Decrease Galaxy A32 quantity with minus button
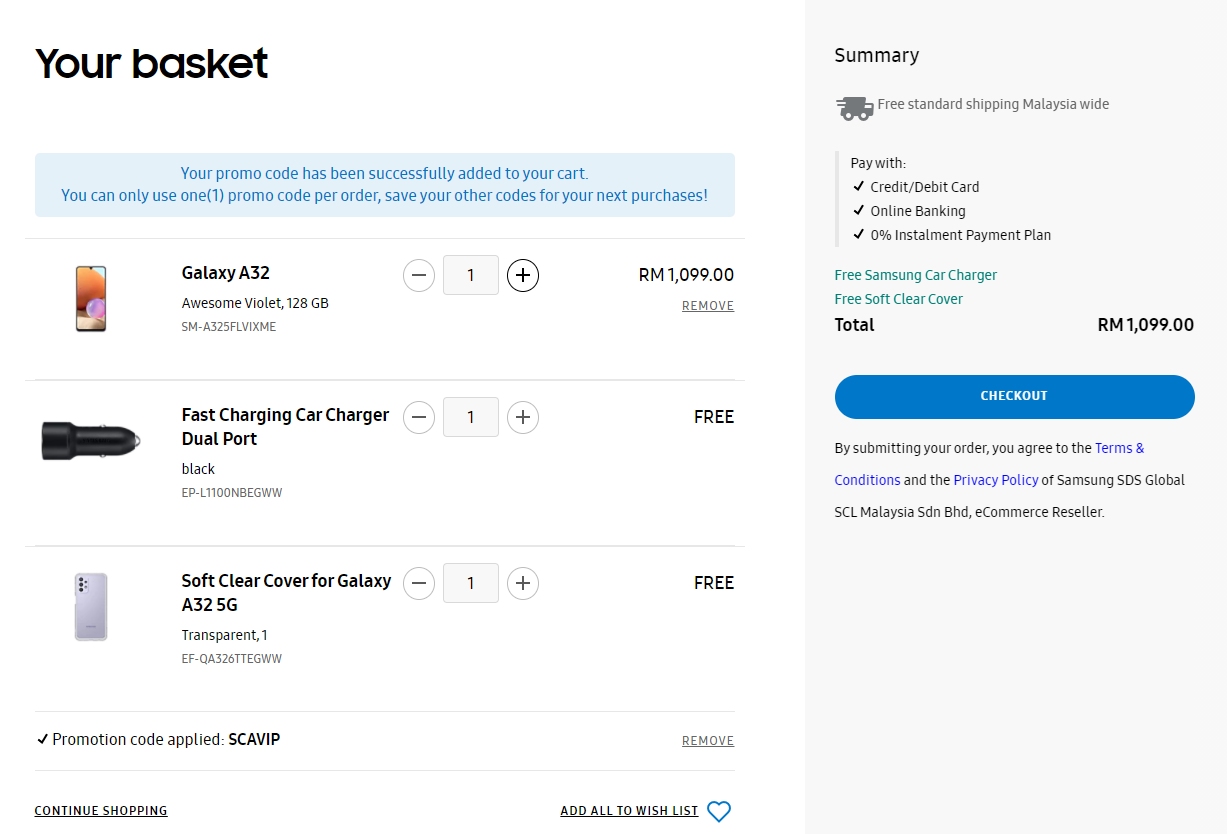 [x=419, y=275]
